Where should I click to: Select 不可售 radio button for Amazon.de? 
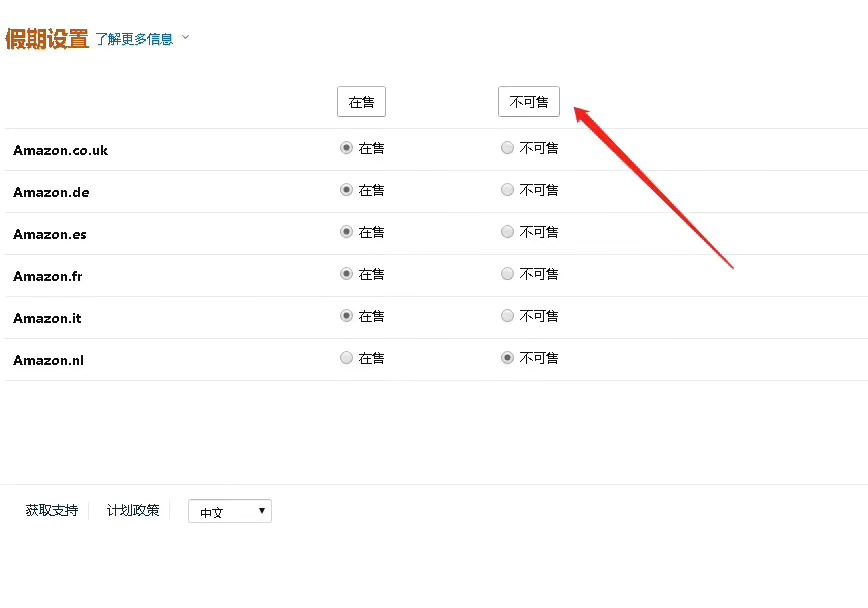507,189
